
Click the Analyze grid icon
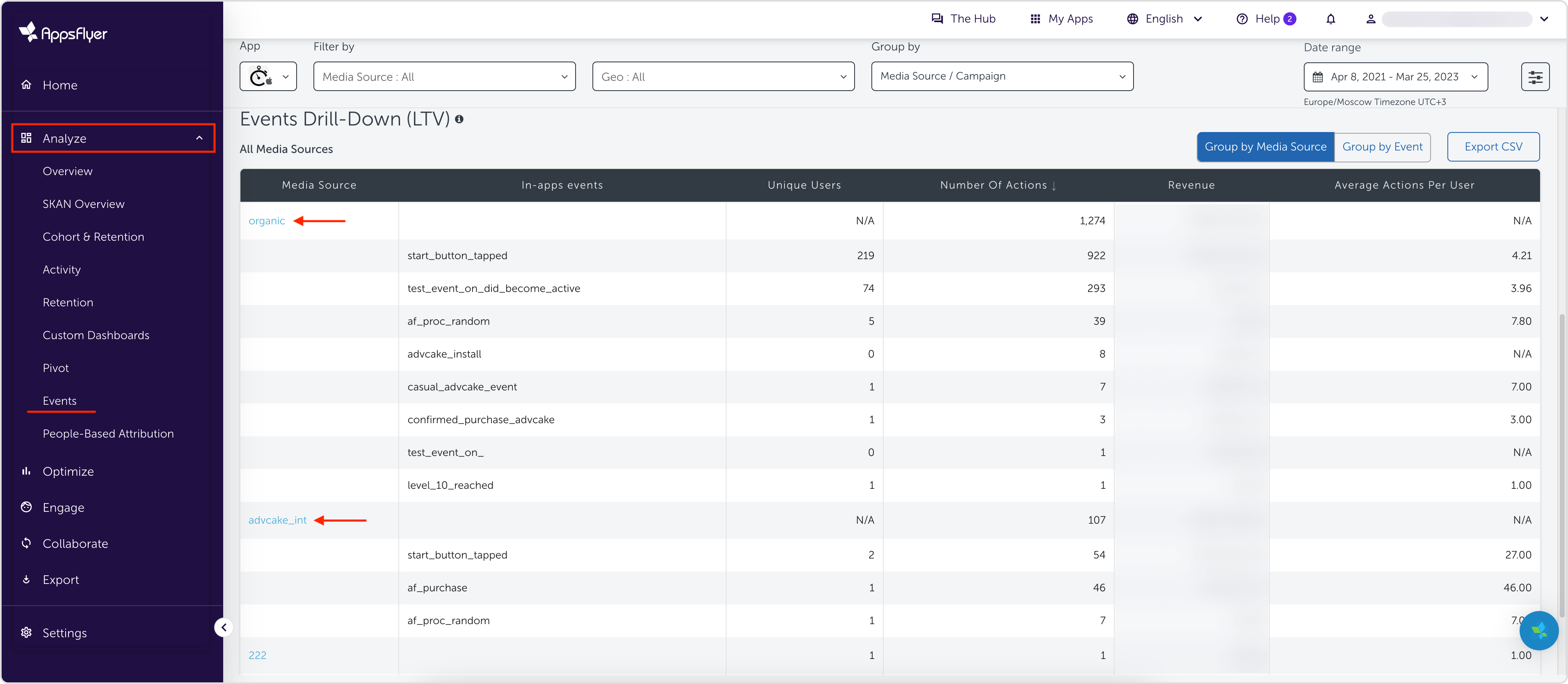coord(26,138)
